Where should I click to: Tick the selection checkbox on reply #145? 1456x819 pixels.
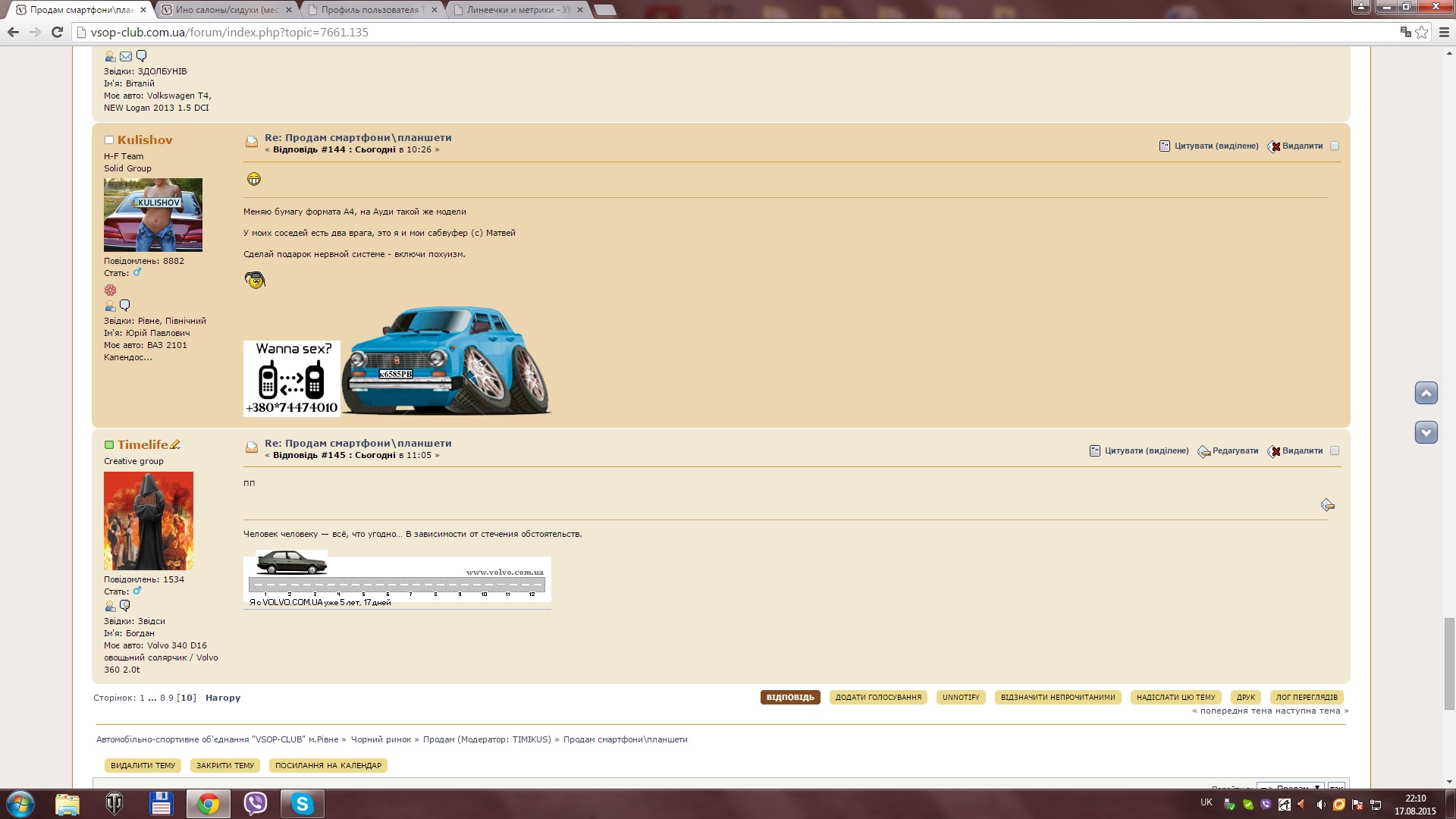1335,451
